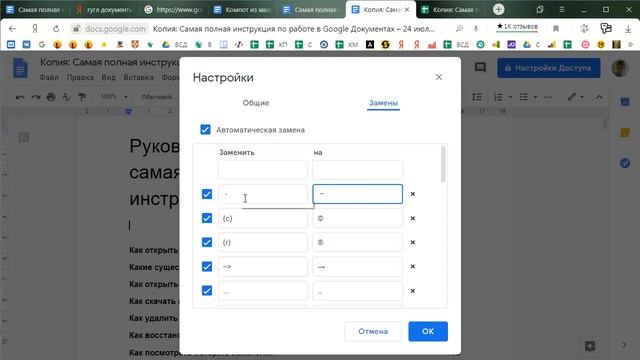Viewport: 640px width, 360px height.
Task: Confirm settings with the OK button
Action: tap(428, 331)
